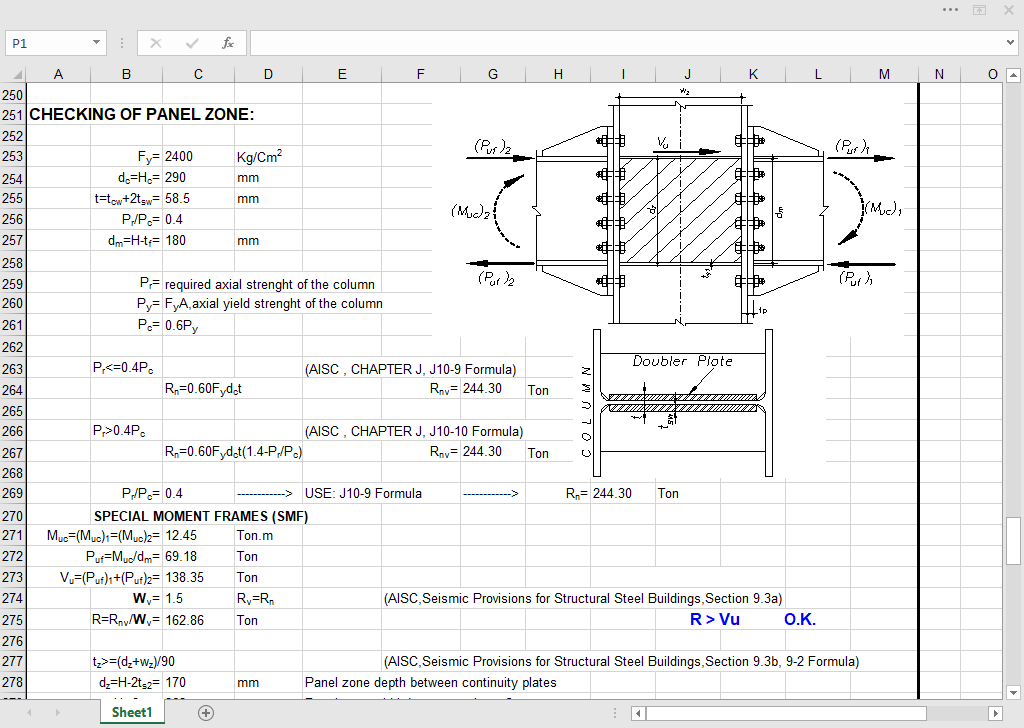Open the ribbon display options icon
The width and height of the screenshot is (1024, 728).
980,10
